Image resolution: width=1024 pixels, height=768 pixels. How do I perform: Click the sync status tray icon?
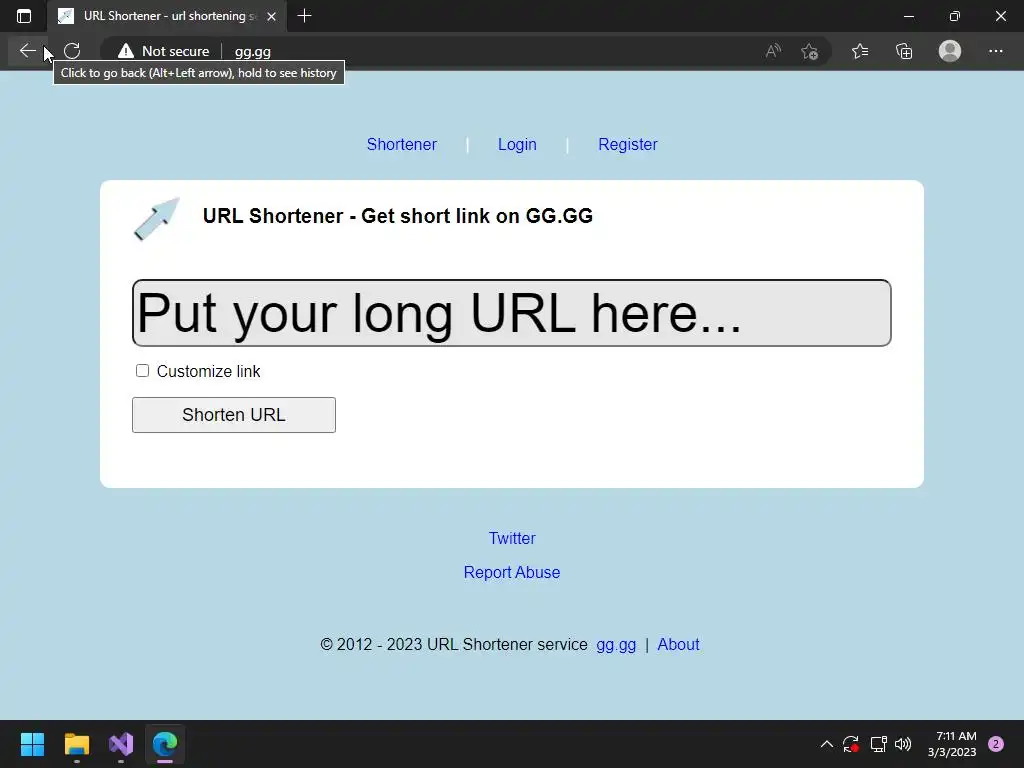(851, 744)
